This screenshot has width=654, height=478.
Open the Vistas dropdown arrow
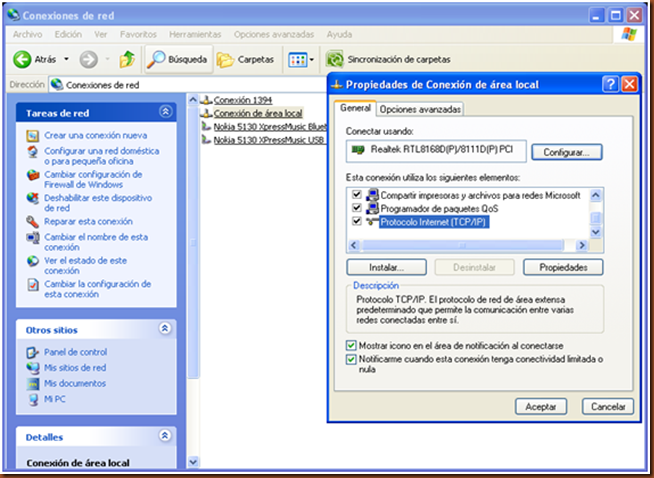312,60
